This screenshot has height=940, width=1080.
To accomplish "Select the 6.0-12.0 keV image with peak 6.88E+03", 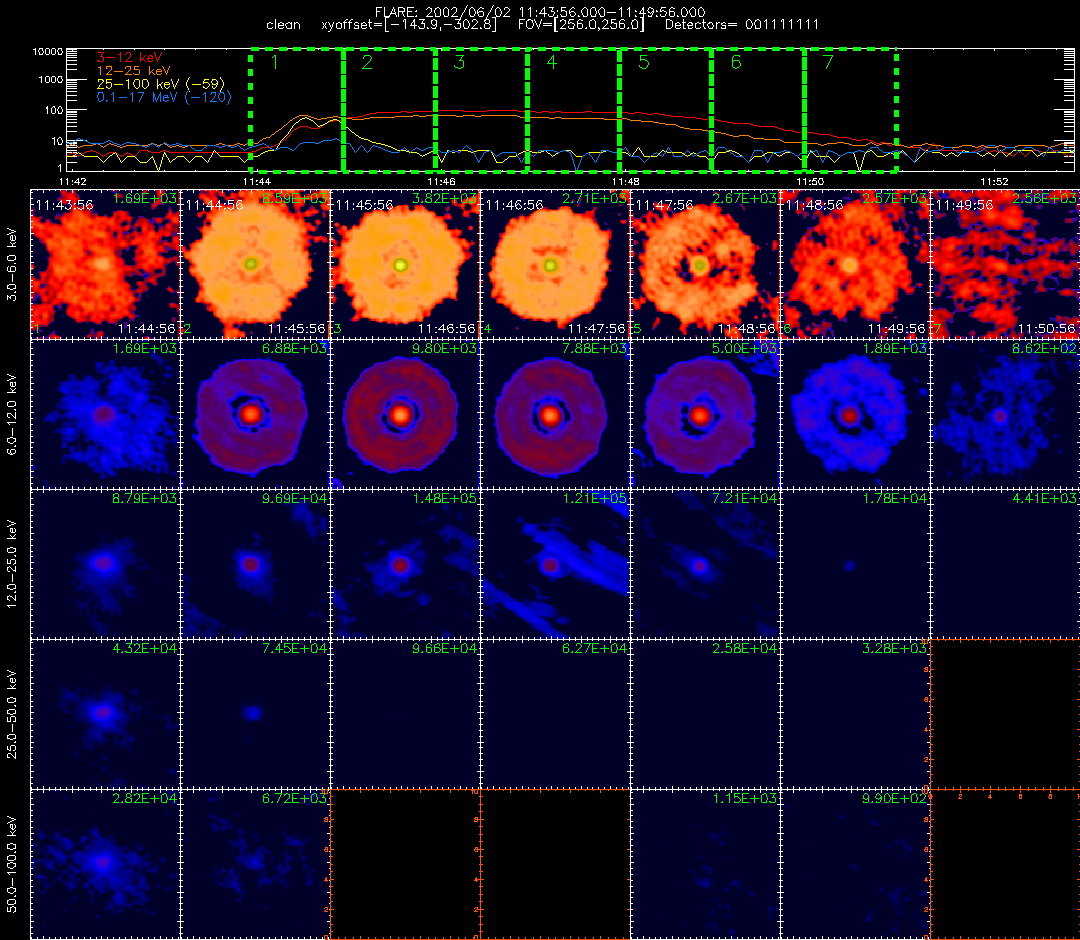I will click(256, 415).
